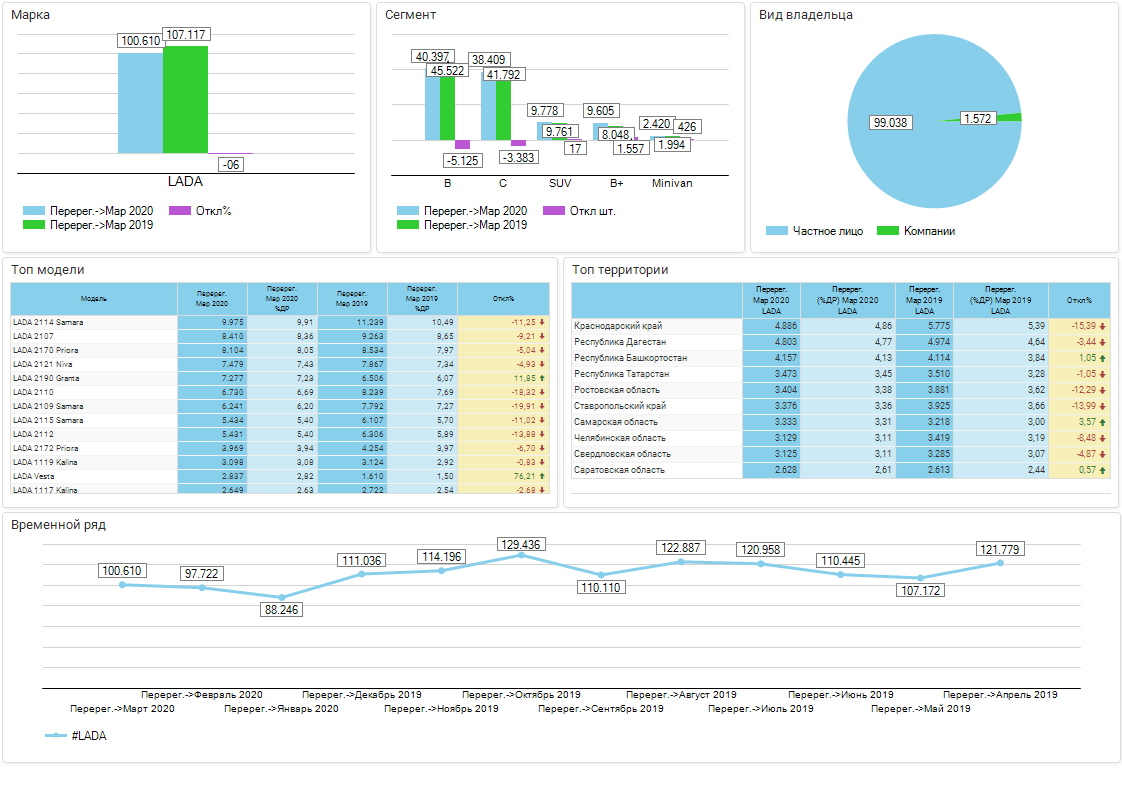The width and height of the screenshot is (1122, 793).
Task: Click the red down arrow for Краснодарский край
Action: (x=1102, y=326)
